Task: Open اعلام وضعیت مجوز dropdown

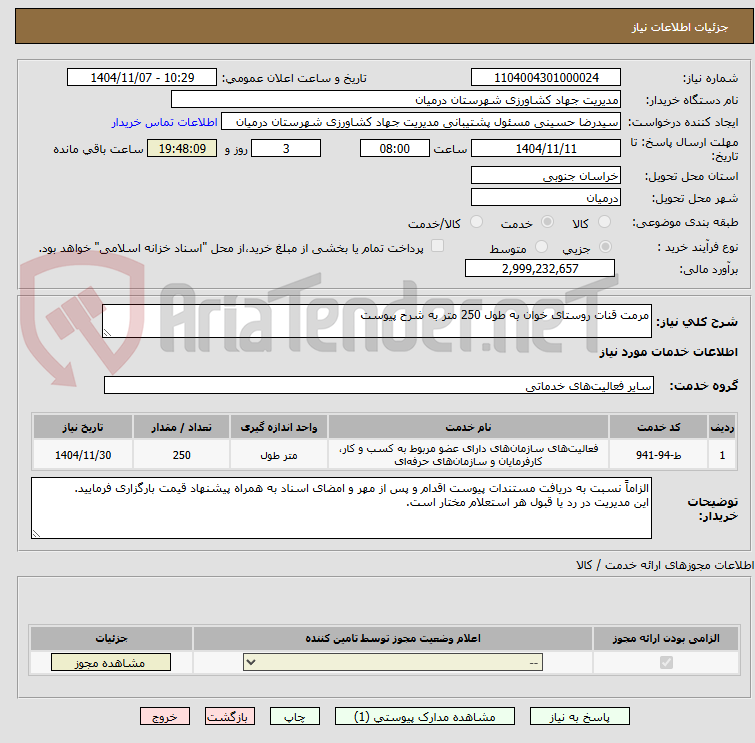Action: (x=393, y=663)
